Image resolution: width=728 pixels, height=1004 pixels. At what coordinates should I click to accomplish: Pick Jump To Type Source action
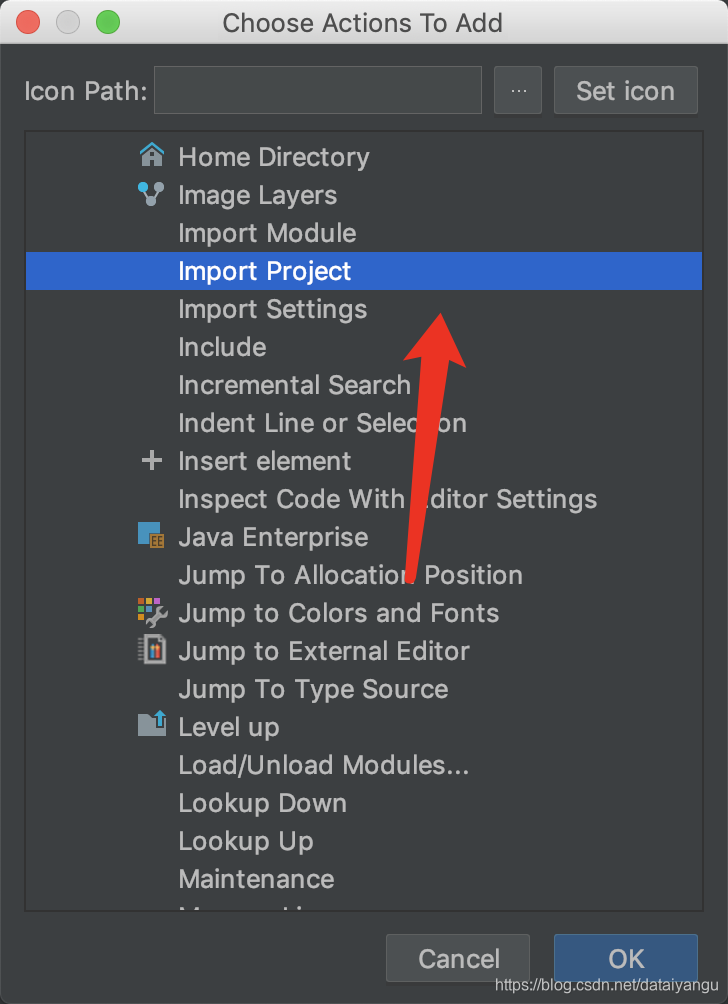point(313,689)
